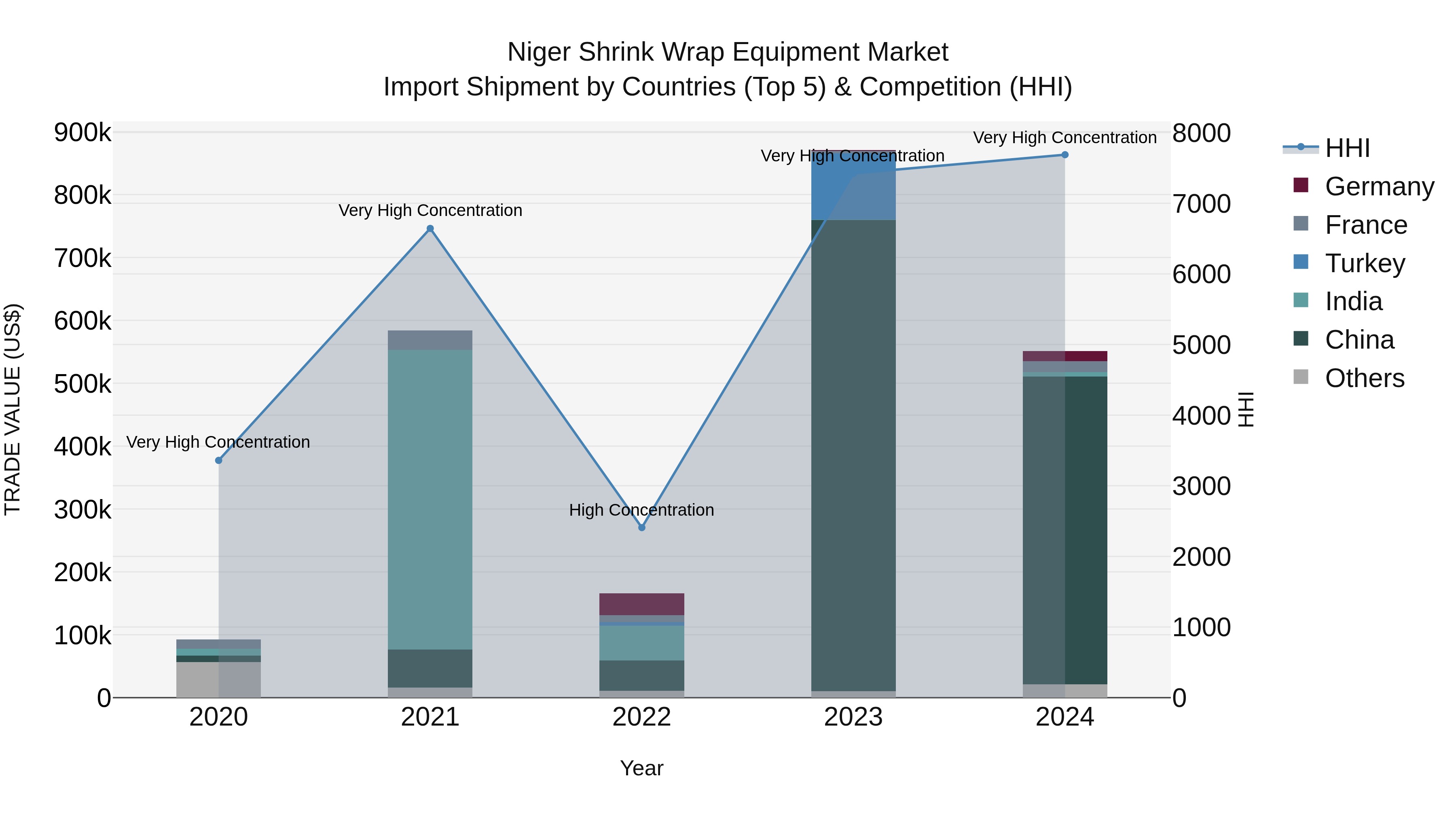
Task: Toggle the Others legend entry
Action: point(1348,378)
